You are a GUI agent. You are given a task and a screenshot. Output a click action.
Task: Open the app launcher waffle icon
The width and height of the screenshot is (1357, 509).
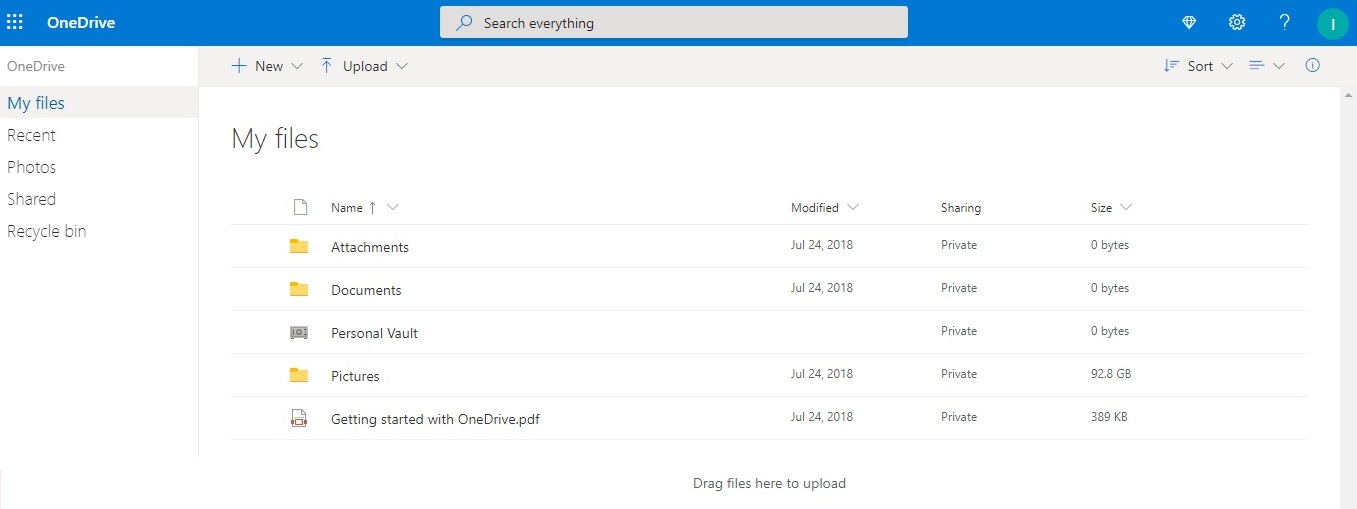(15, 22)
